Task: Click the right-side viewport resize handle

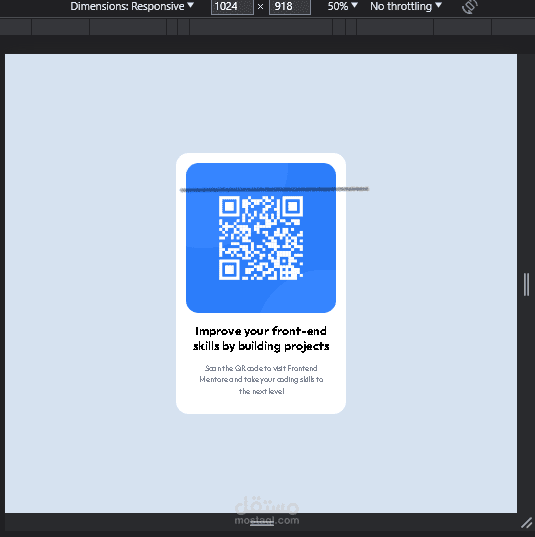Action: (526, 284)
